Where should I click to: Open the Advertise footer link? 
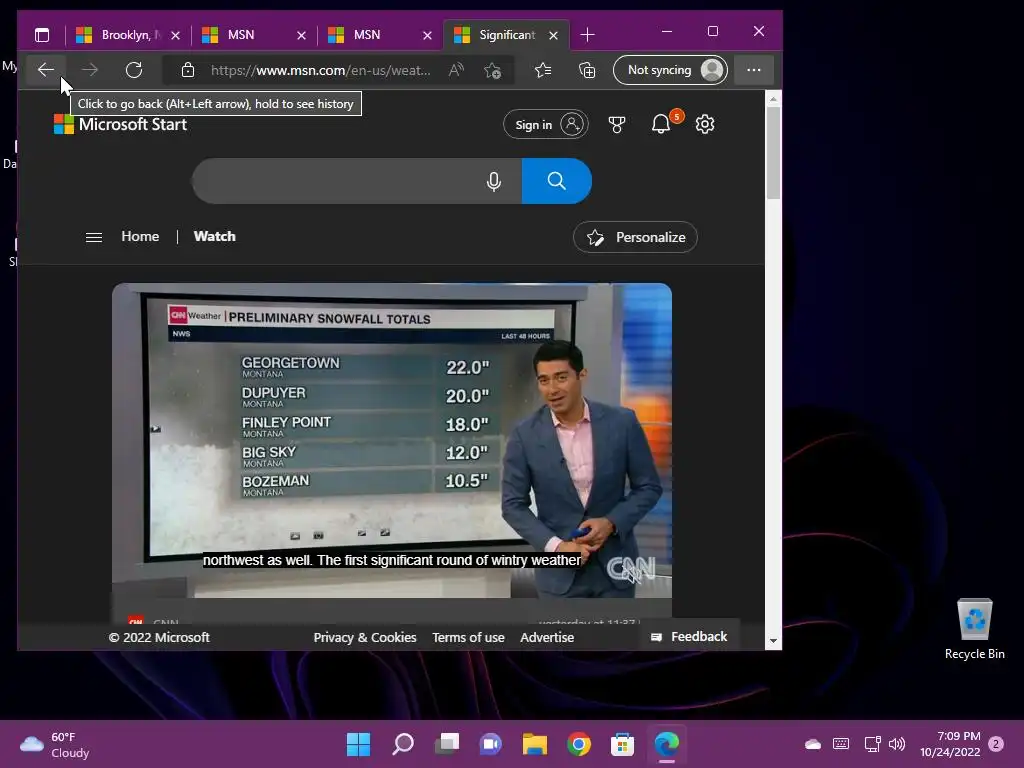(547, 637)
